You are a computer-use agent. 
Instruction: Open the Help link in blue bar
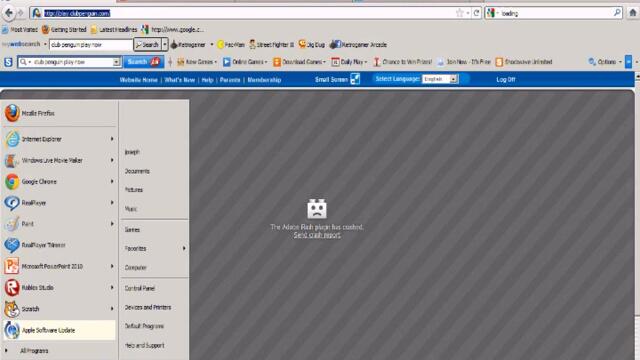click(207, 80)
